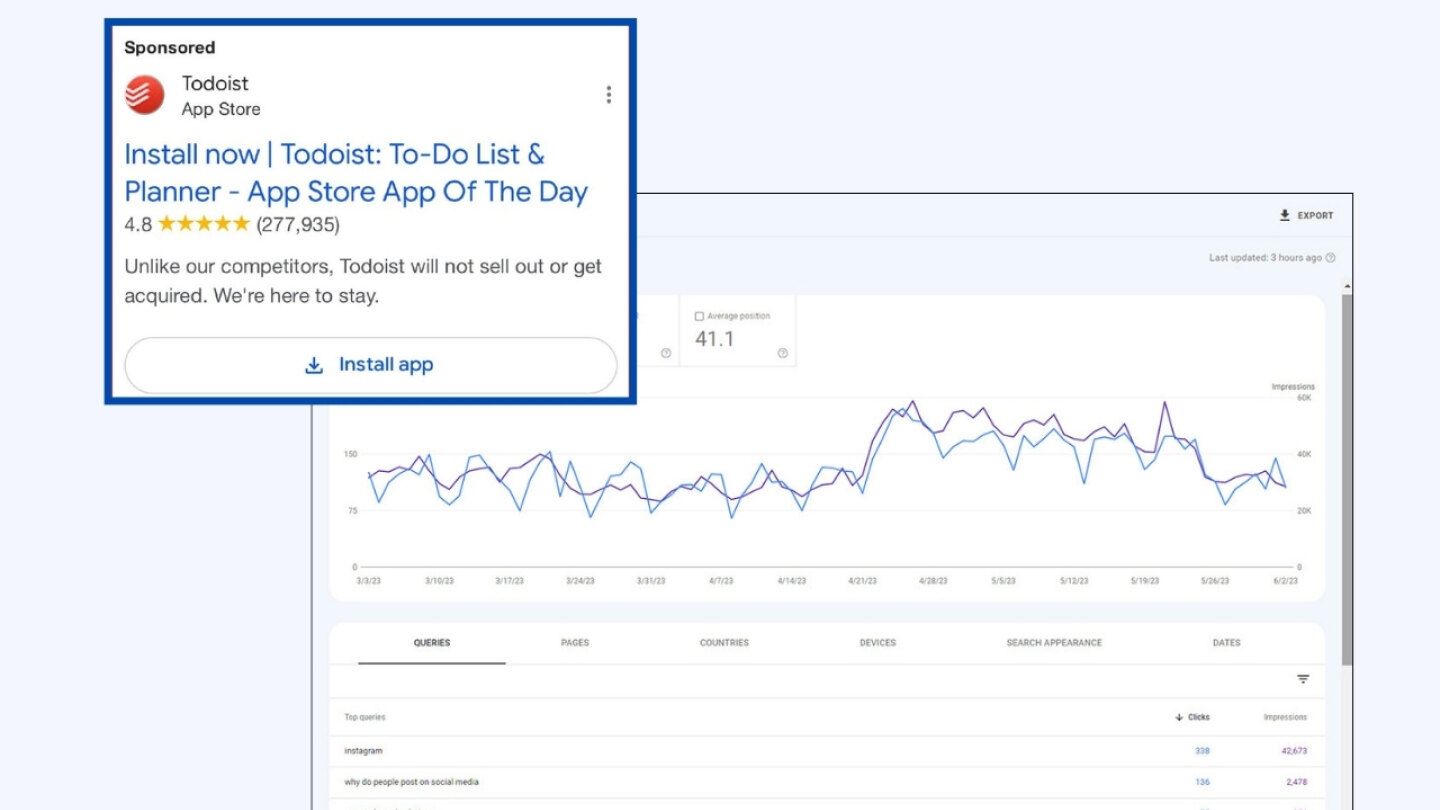Screen dimensions: 1440x810
Task: Switch to the Search Appearance tab
Action: coord(1054,643)
